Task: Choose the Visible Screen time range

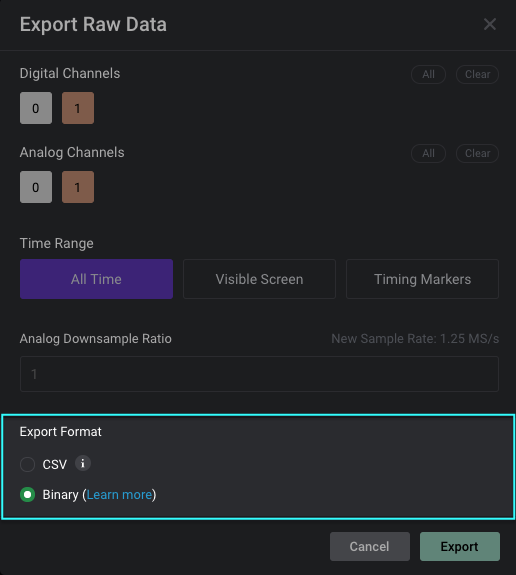Action: pyautogui.click(x=259, y=279)
